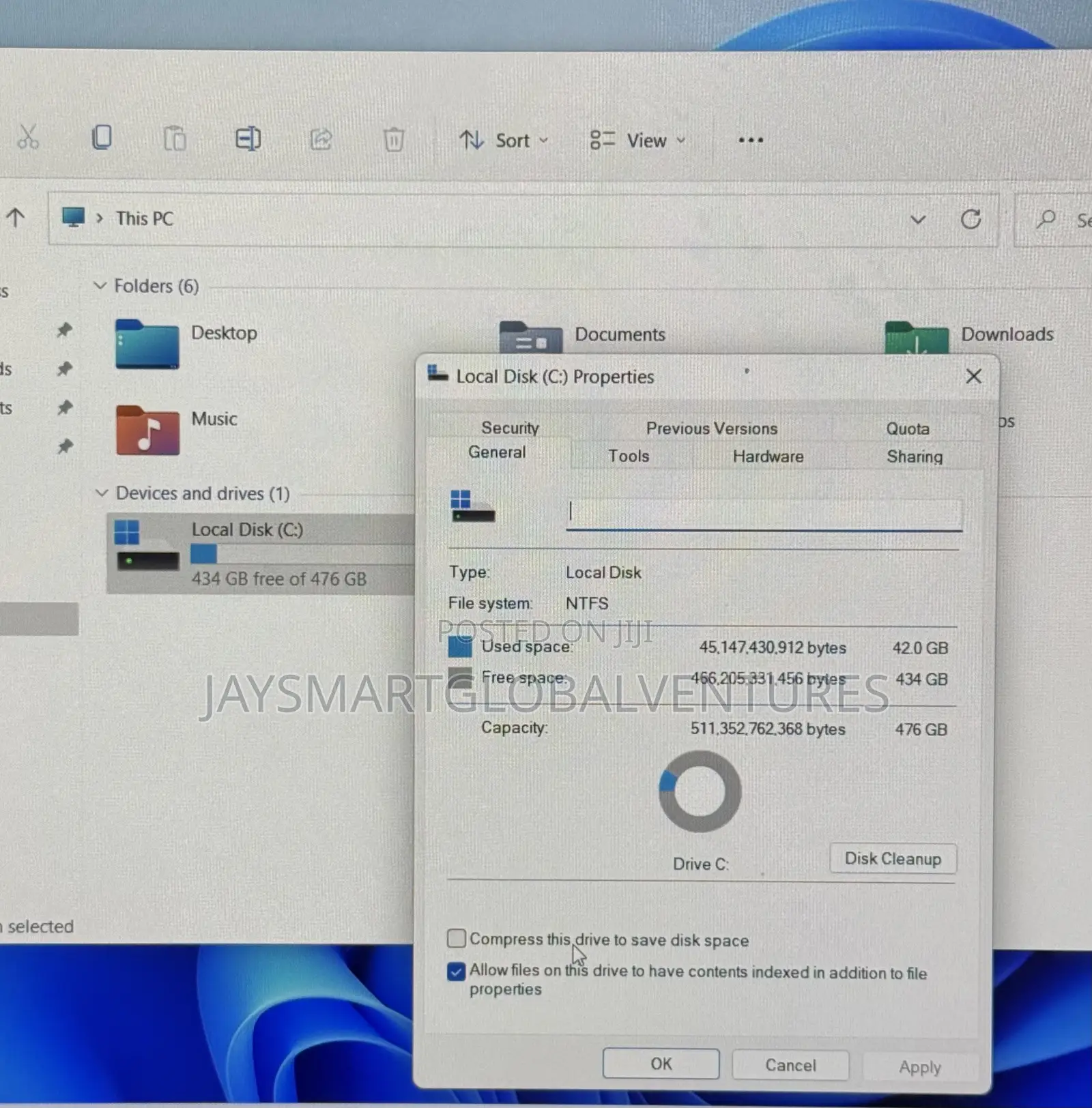Click the Apply button
The image size is (1092, 1108).
click(919, 1066)
